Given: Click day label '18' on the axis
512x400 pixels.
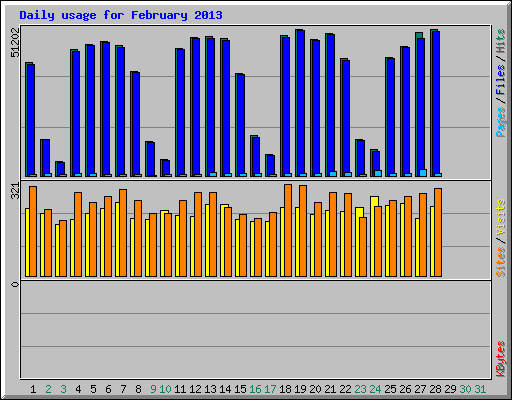Looking at the screenshot, I should [285, 389].
